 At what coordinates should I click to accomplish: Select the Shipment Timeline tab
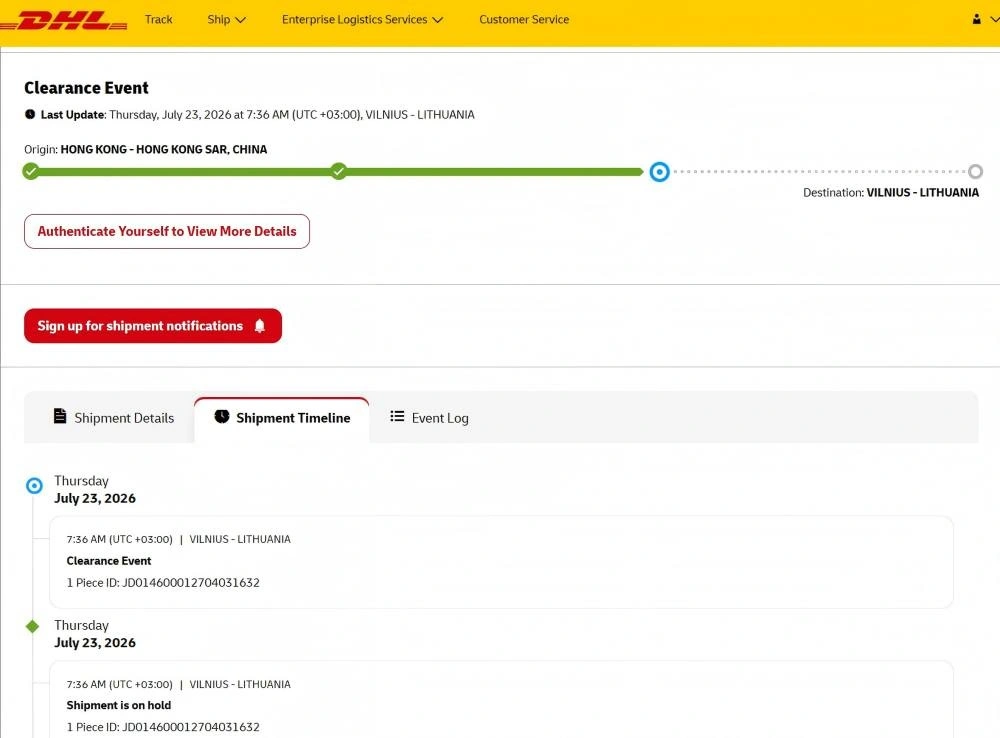[x=282, y=418]
